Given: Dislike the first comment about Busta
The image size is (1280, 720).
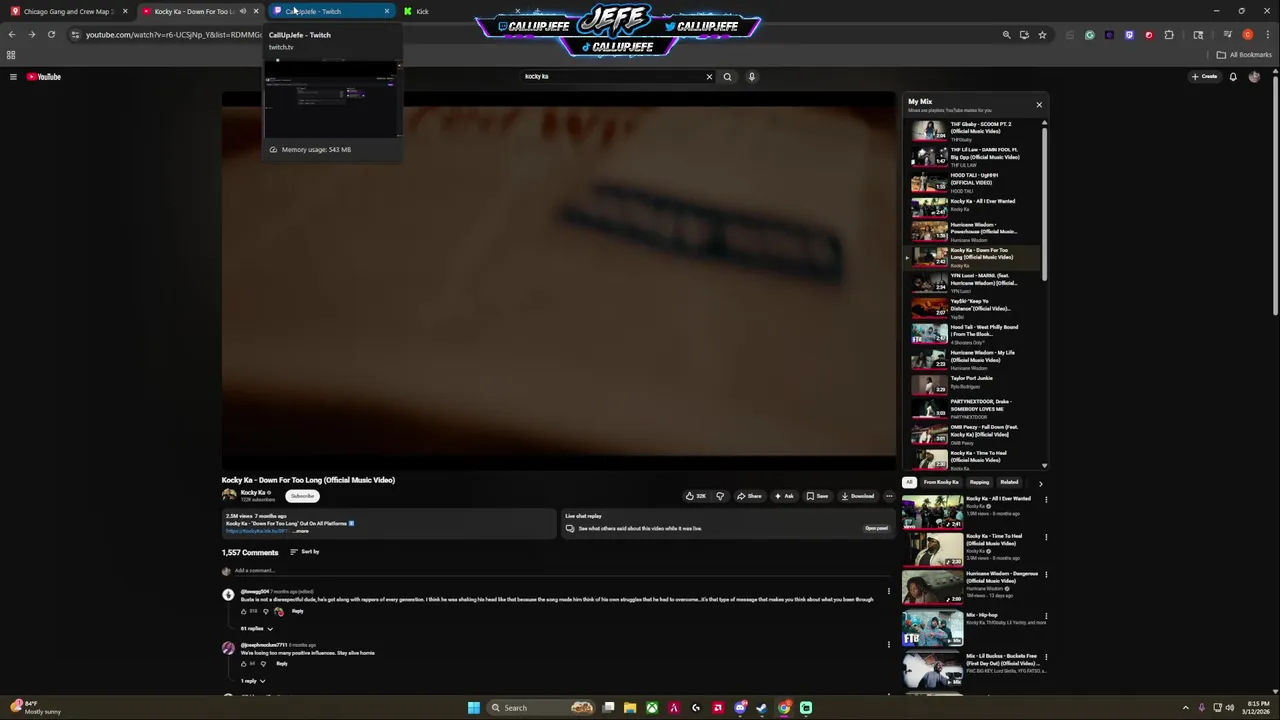Looking at the screenshot, I should (x=266, y=611).
